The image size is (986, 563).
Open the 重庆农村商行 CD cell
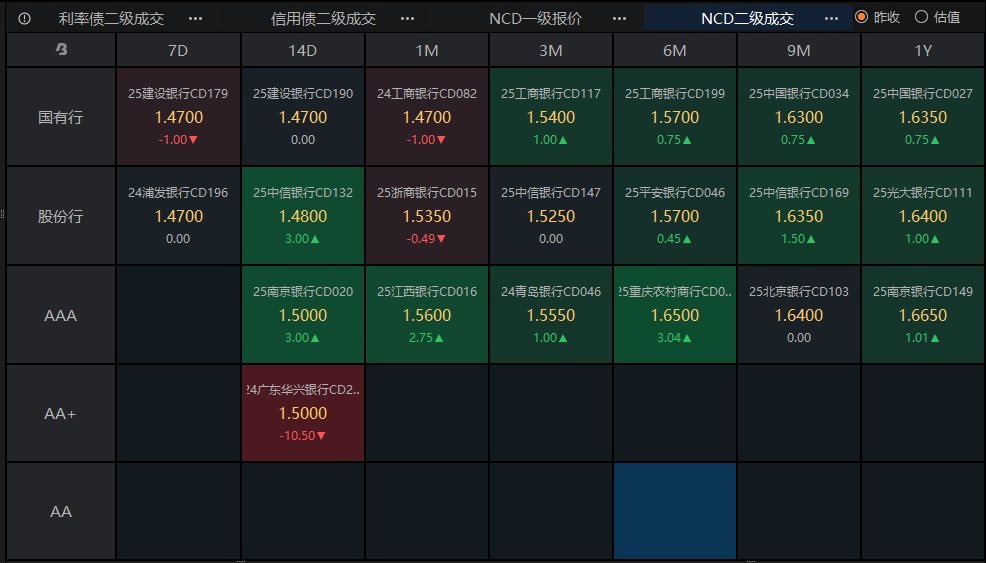675,314
